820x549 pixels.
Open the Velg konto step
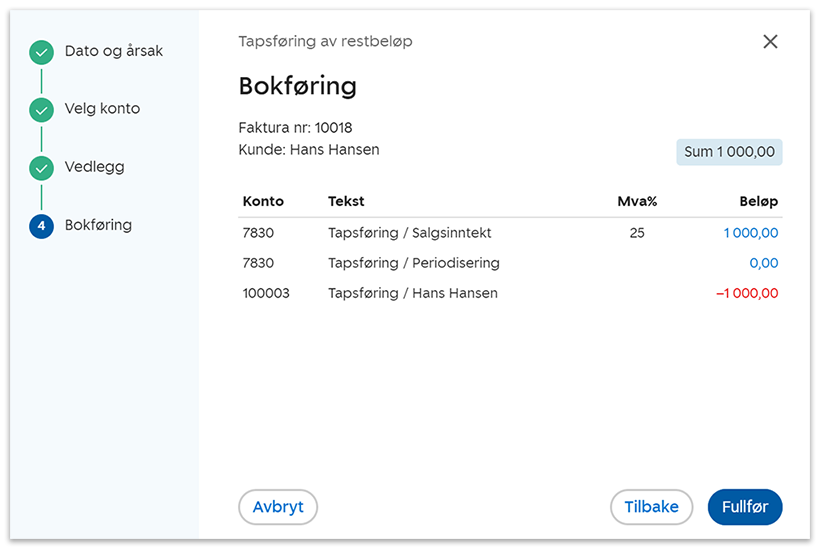click(x=102, y=109)
